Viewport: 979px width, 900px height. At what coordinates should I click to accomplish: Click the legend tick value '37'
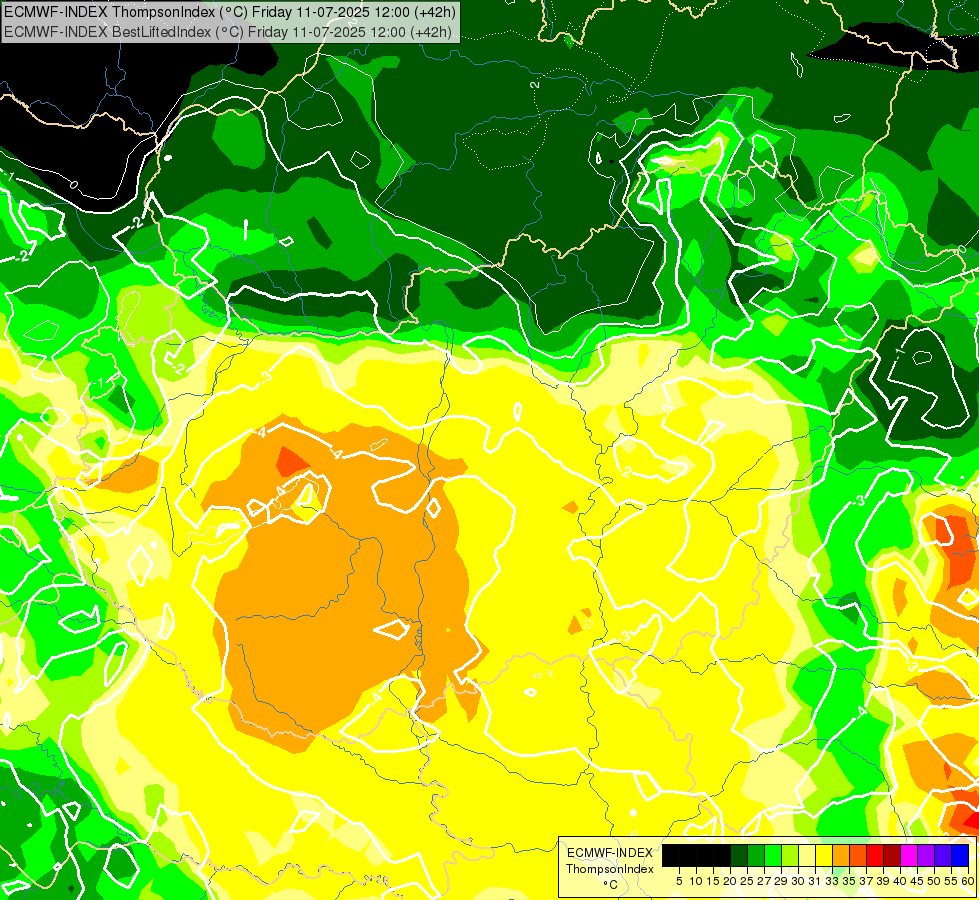pyautogui.click(x=866, y=881)
